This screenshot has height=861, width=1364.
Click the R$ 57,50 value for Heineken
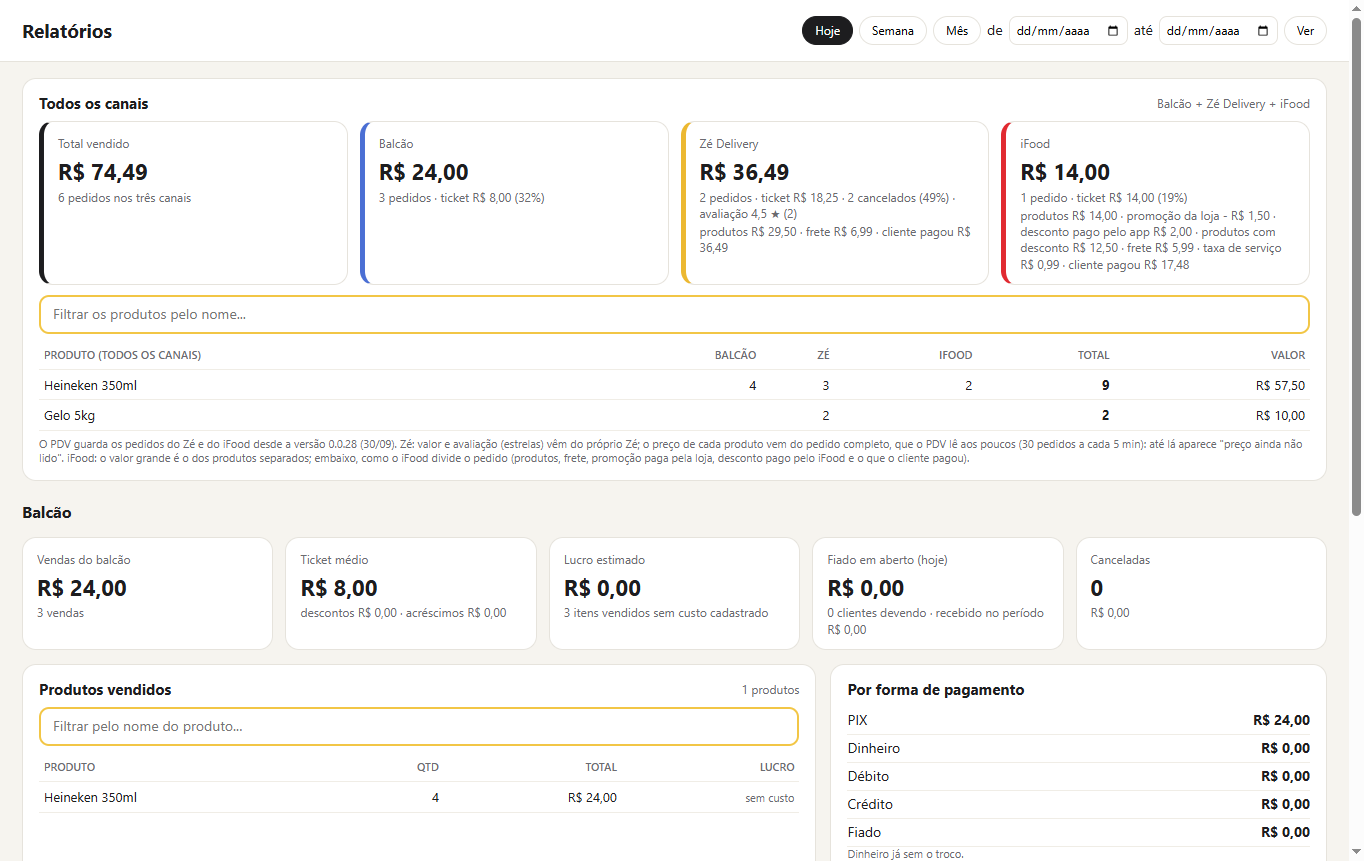point(1280,385)
